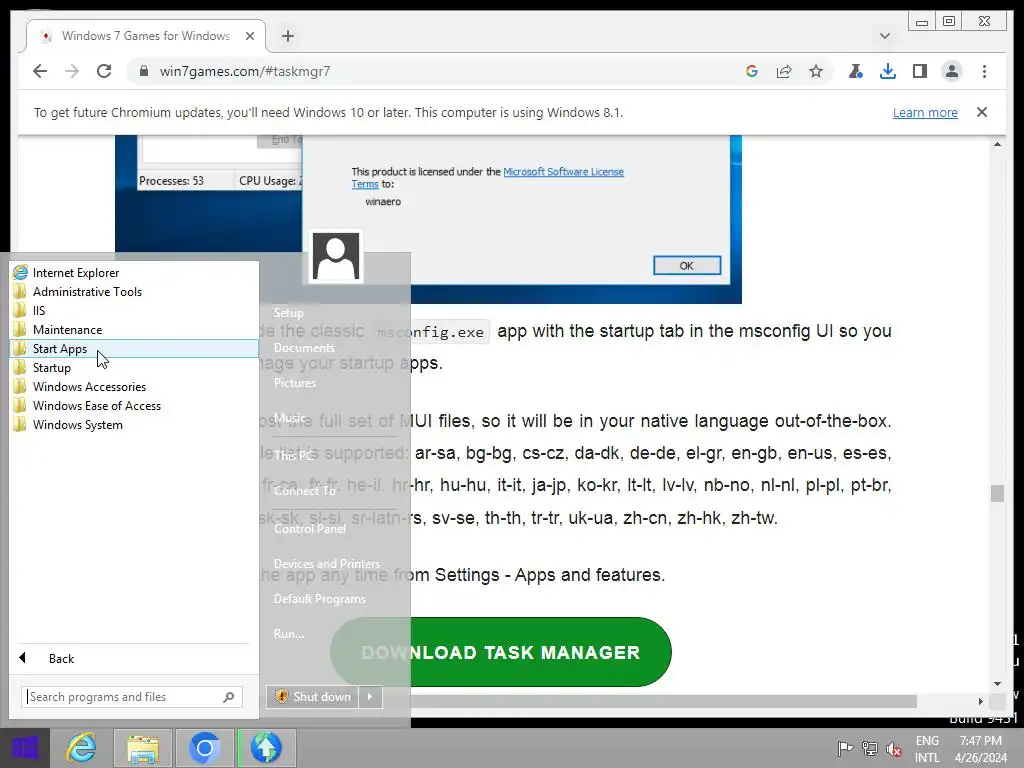
Task: Open a new browser tab with plus
Action: point(288,36)
